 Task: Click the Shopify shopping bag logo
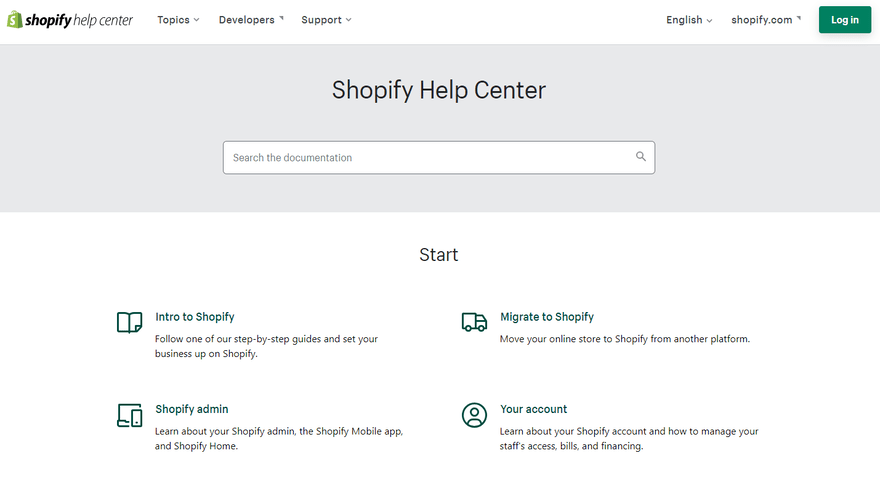coord(15,20)
